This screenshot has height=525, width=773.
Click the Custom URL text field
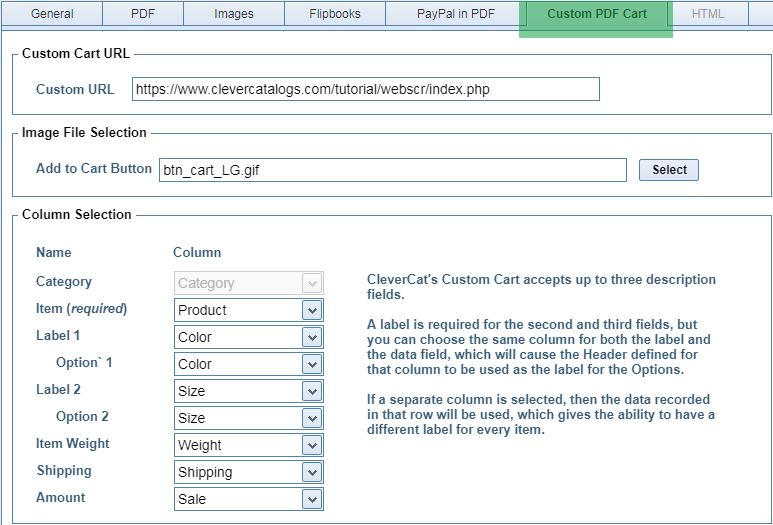coord(365,89)
